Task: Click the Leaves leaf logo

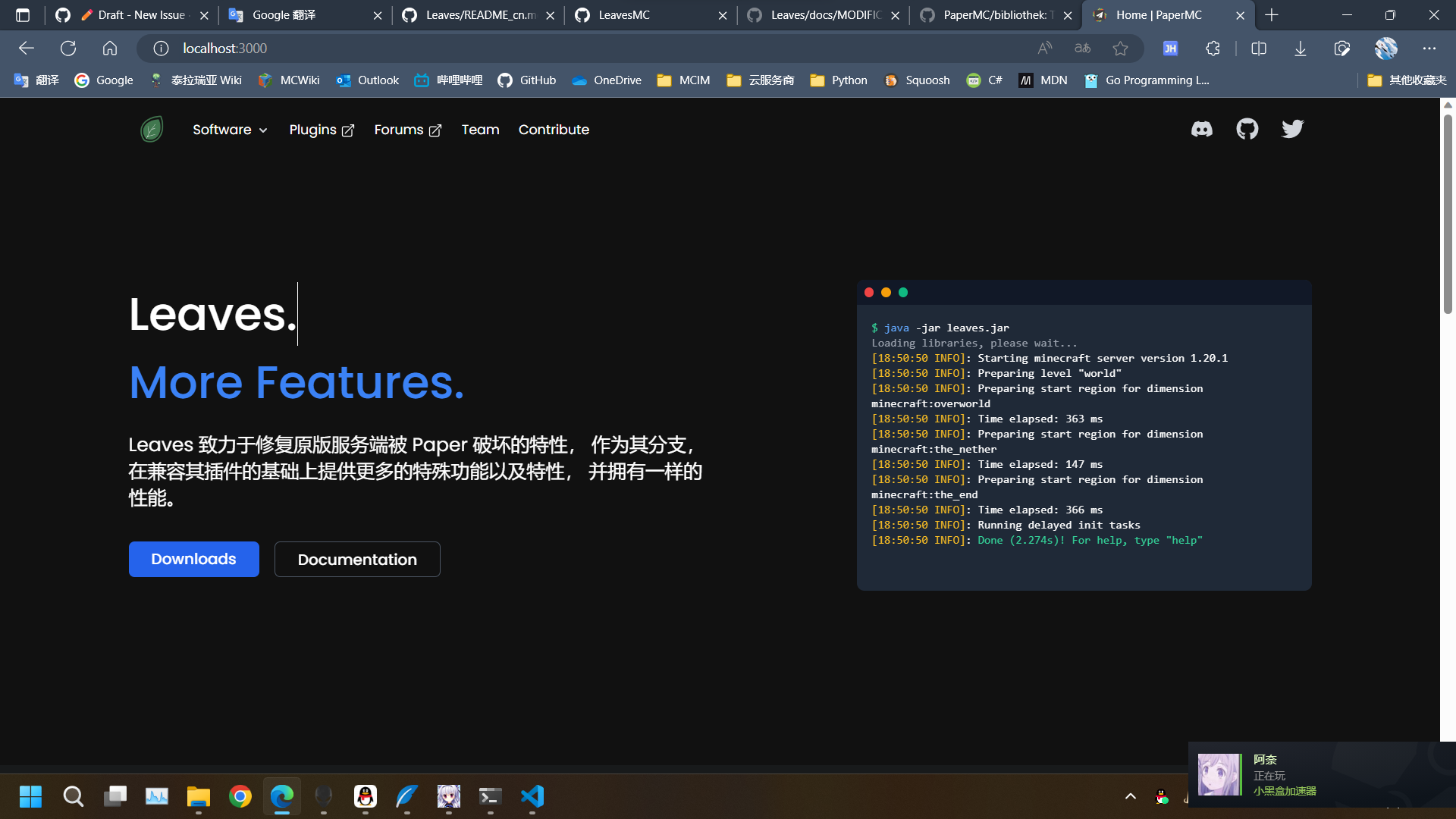Action: pos(152,129)
